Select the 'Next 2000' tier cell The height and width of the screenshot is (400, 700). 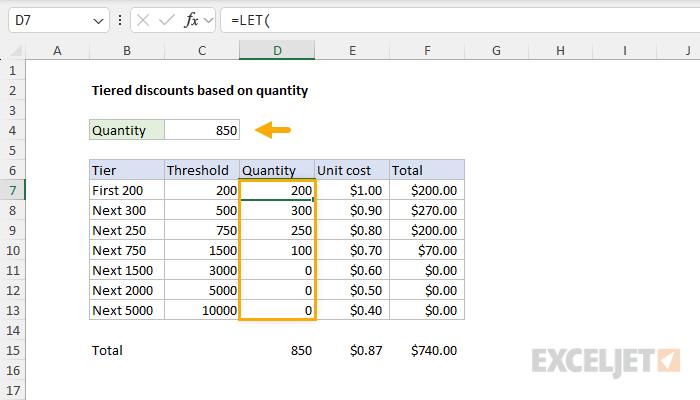(x=127, y=291)
